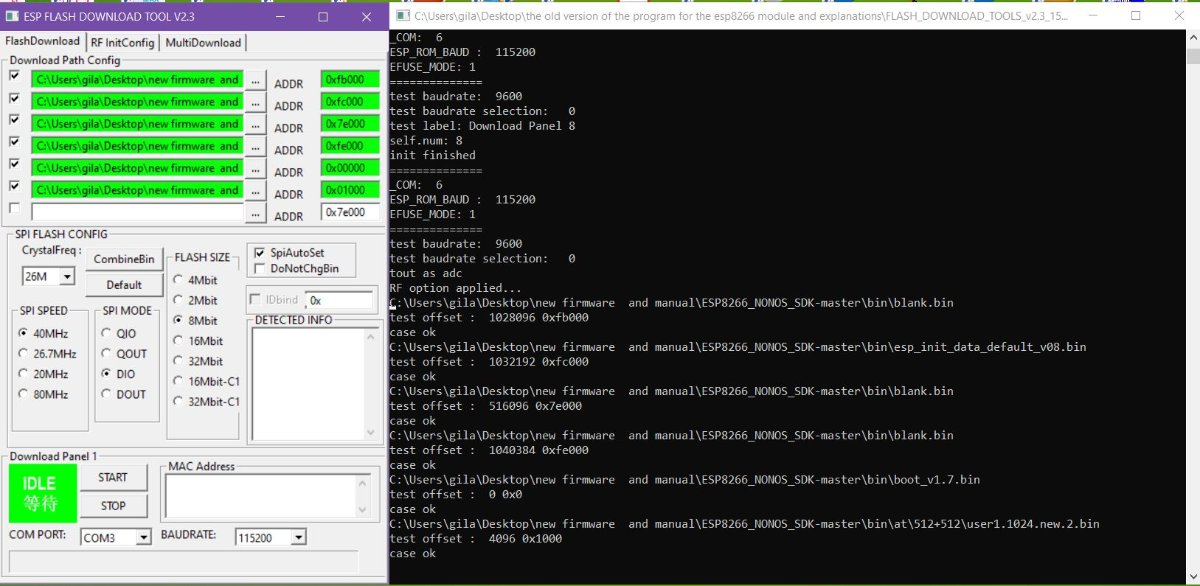Click the DETECTED INFO box

click(x=314, y=383)
